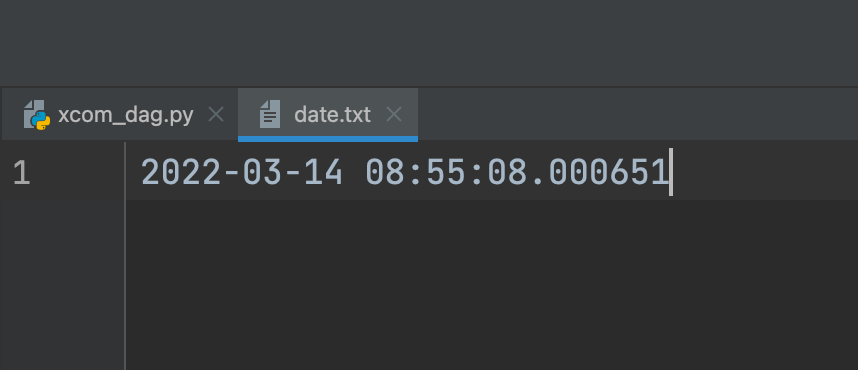Select the date.txt tab label
Screen dimensions: 858x370
pos(332,114)
